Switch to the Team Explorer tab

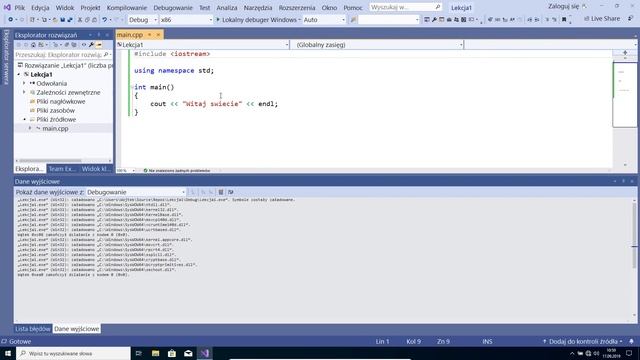tap(62, 169)
